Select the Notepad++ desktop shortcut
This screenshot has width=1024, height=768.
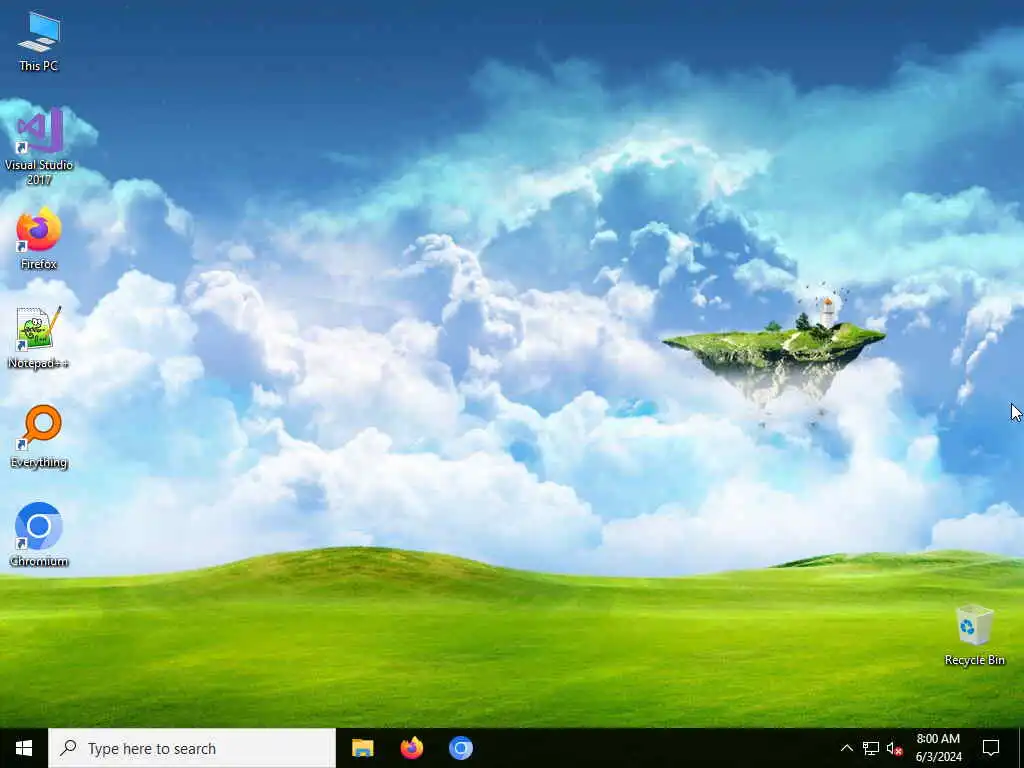tap(39, 338)
